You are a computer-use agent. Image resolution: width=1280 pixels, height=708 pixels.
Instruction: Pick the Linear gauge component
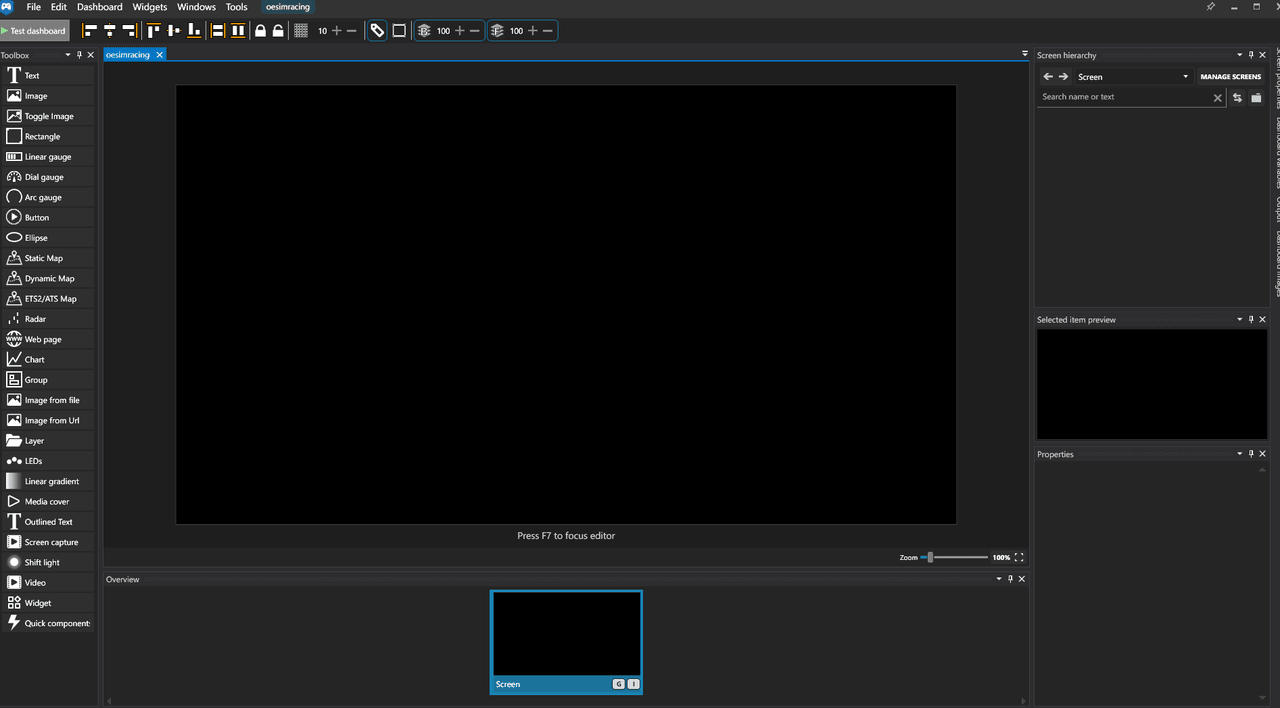[x=47, y=157]
